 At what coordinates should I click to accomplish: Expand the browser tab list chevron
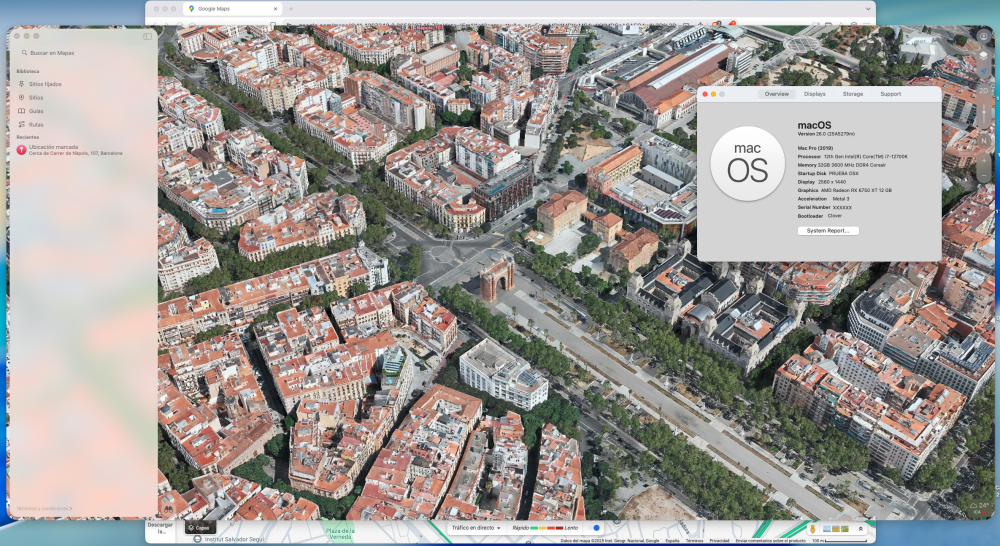[x=867, y=9]
